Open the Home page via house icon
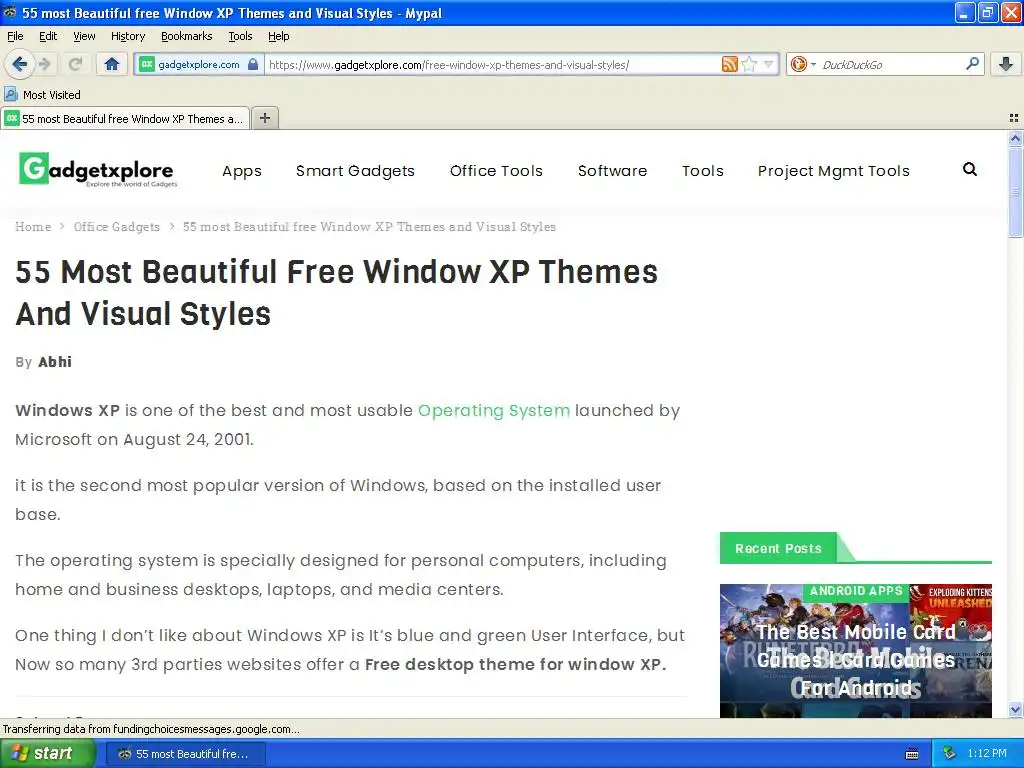1024x768 pixels. click(112, 64)
